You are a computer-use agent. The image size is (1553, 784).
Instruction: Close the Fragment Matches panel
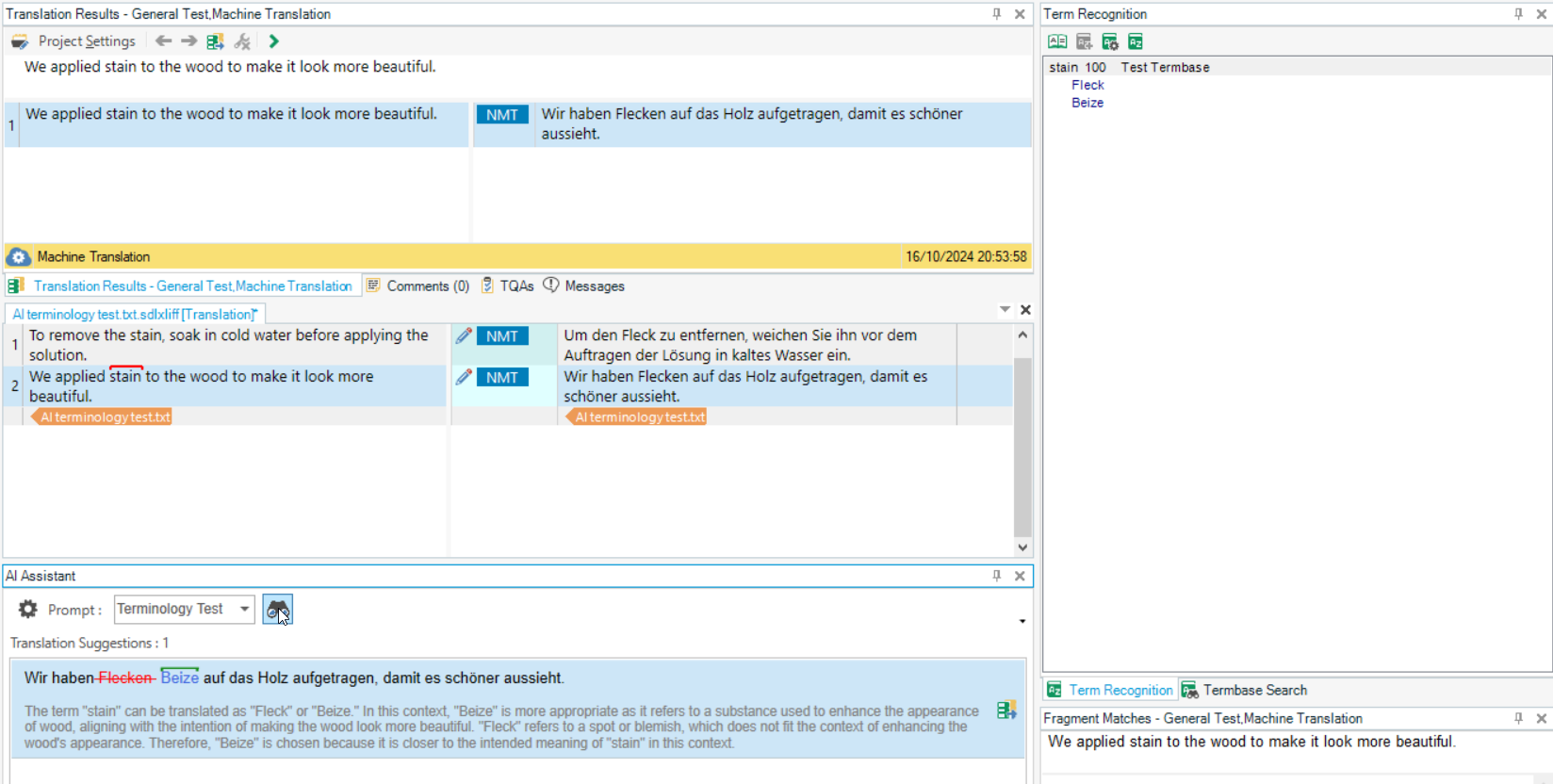1541,718
